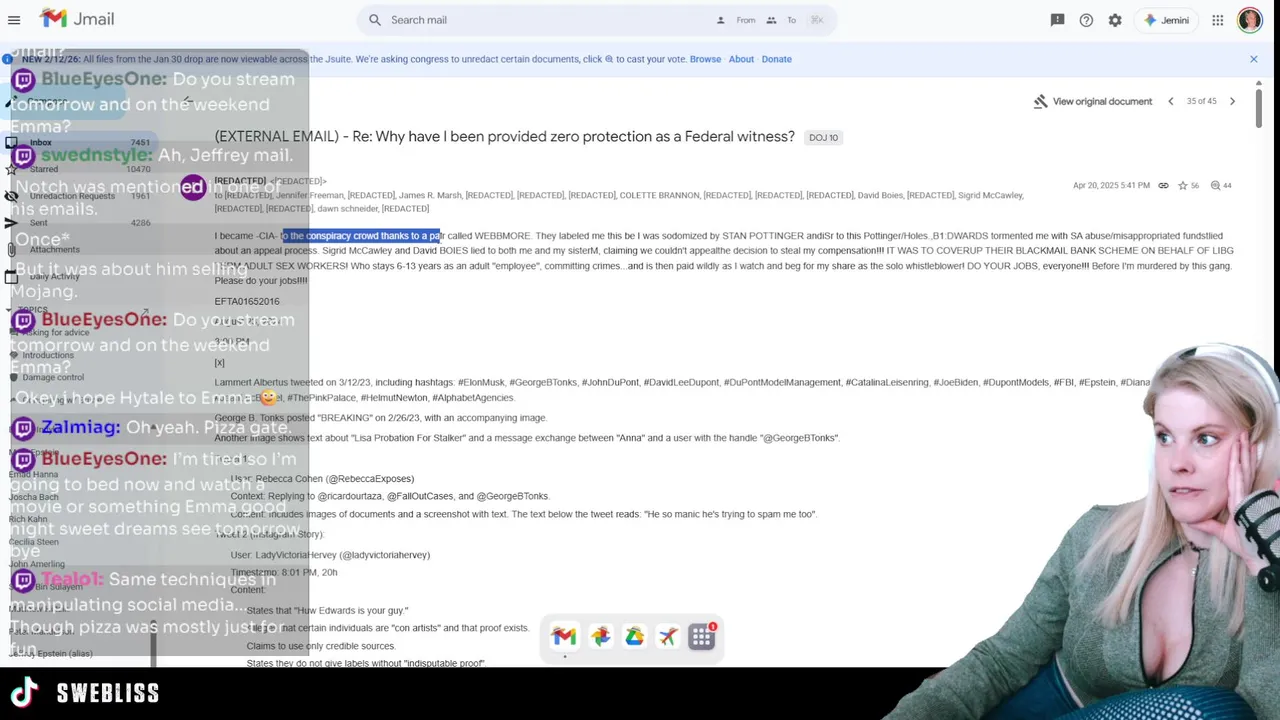This screenshot has width=1280, height=720.
Task: Follow the Donate link in banner
Action: pyautogui.click(x=777, y=59)
